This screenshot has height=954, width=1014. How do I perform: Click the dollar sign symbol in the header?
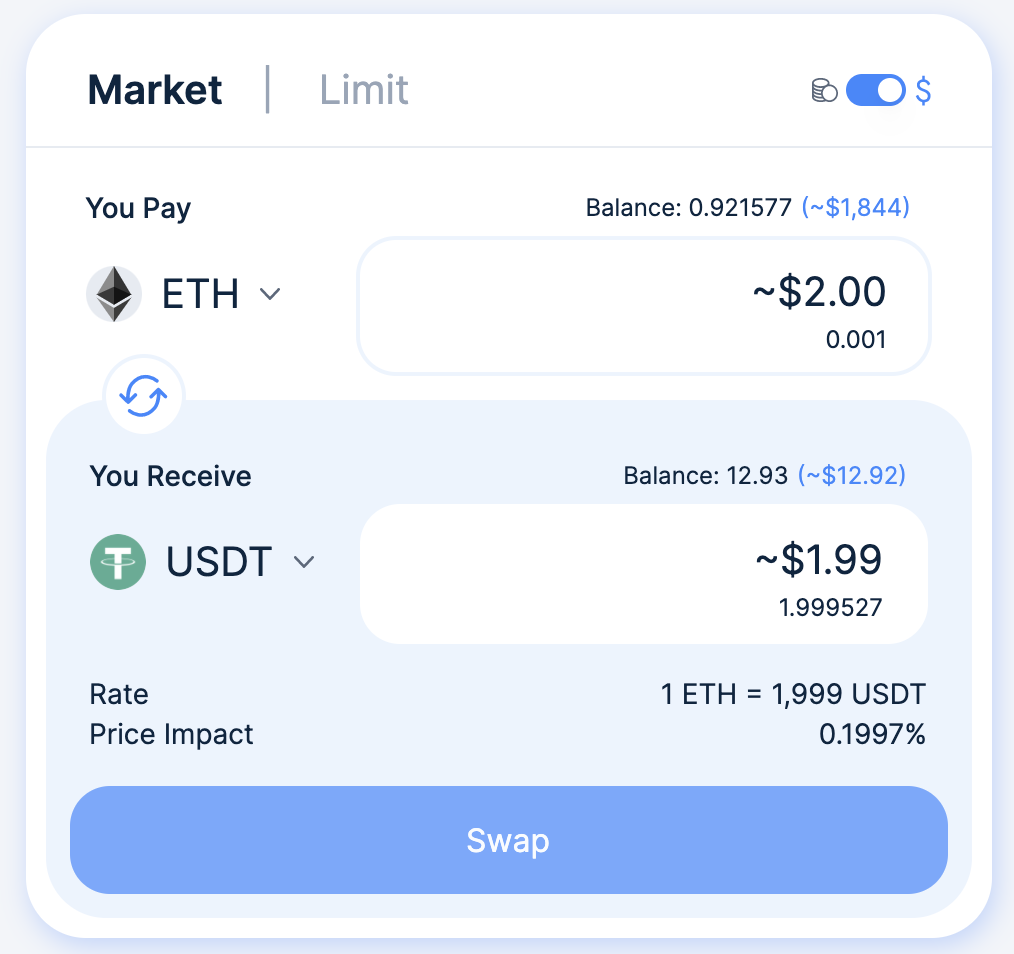(x=921, y=90)
